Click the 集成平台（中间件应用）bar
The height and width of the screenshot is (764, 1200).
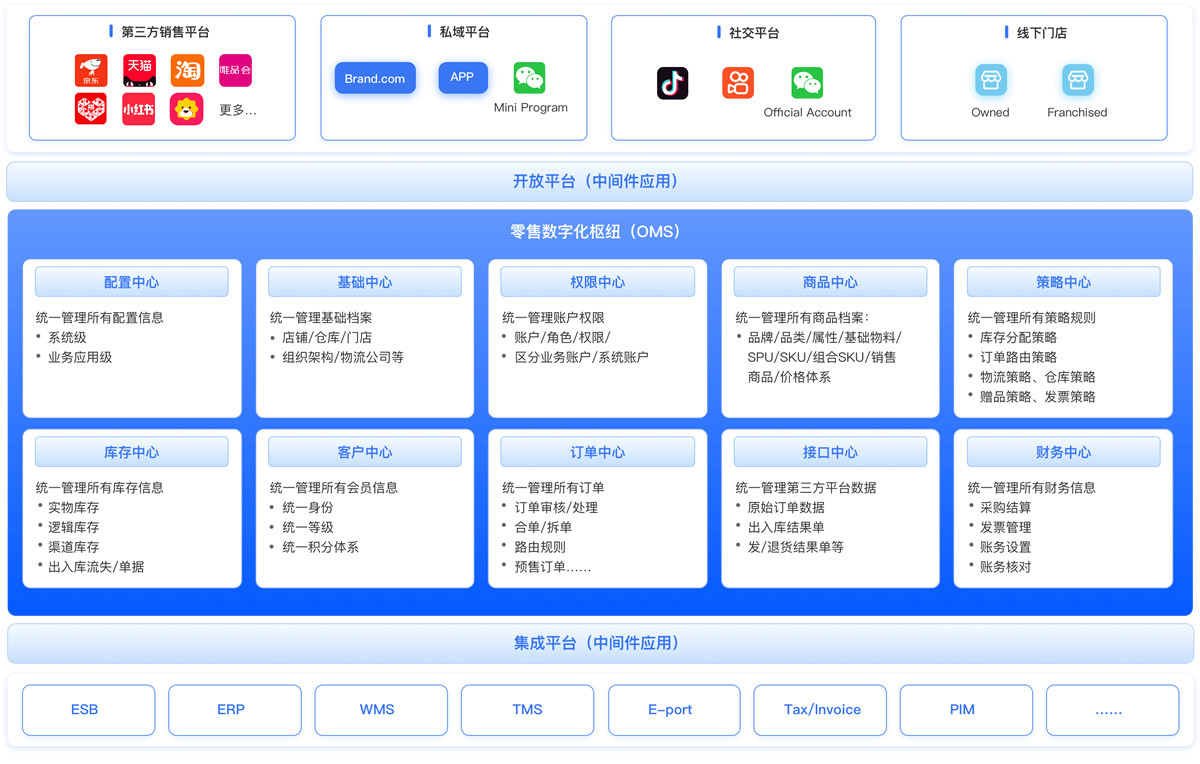(600, 643)
